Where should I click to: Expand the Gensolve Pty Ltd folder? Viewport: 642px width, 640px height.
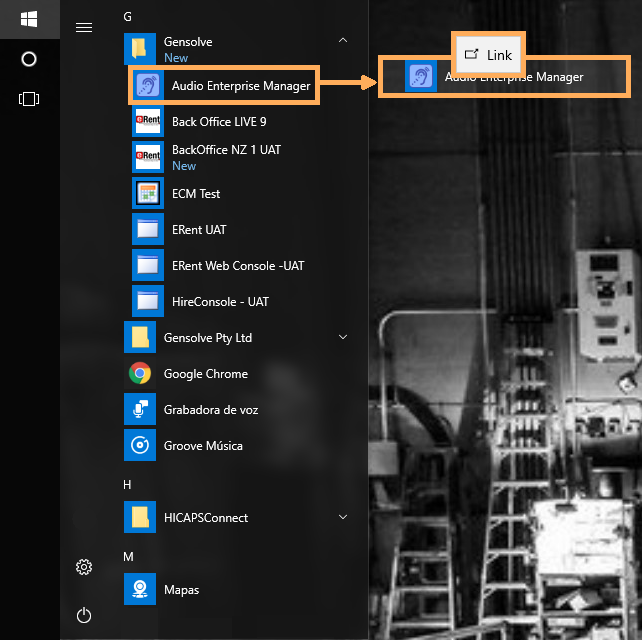(342, 338)
